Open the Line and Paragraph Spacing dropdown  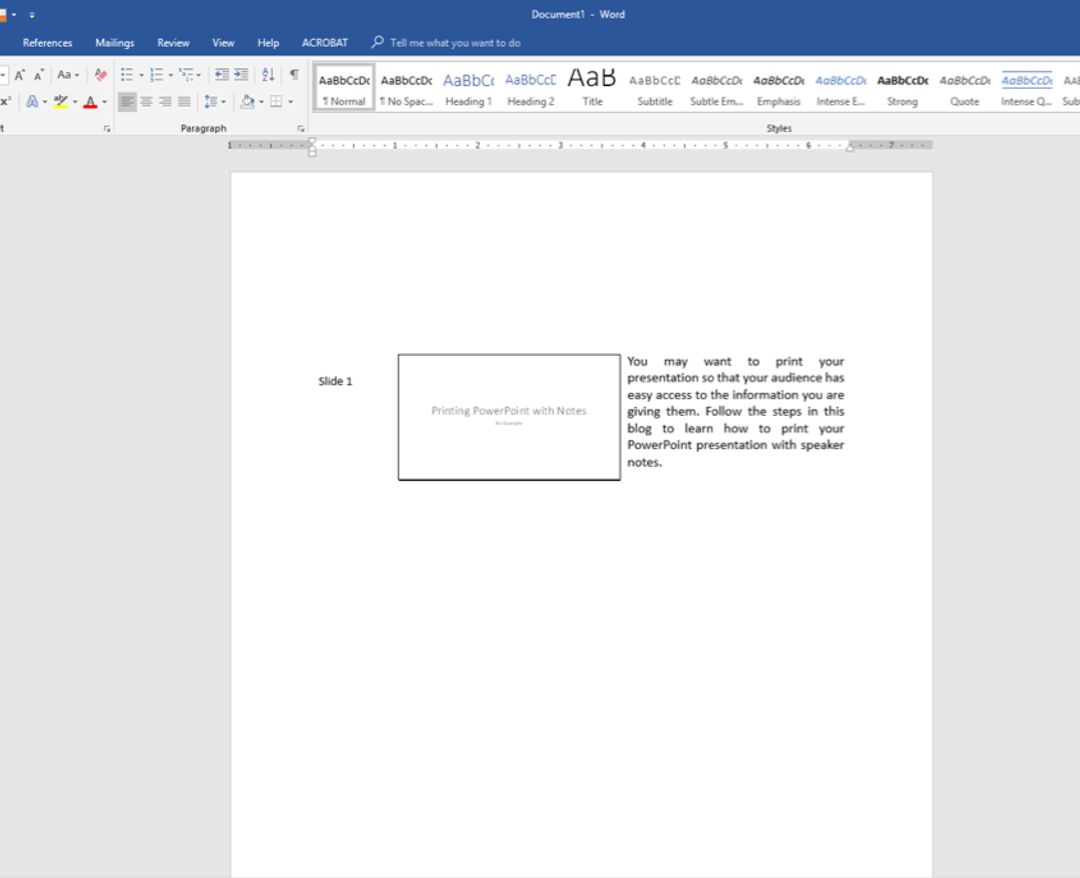212,101
